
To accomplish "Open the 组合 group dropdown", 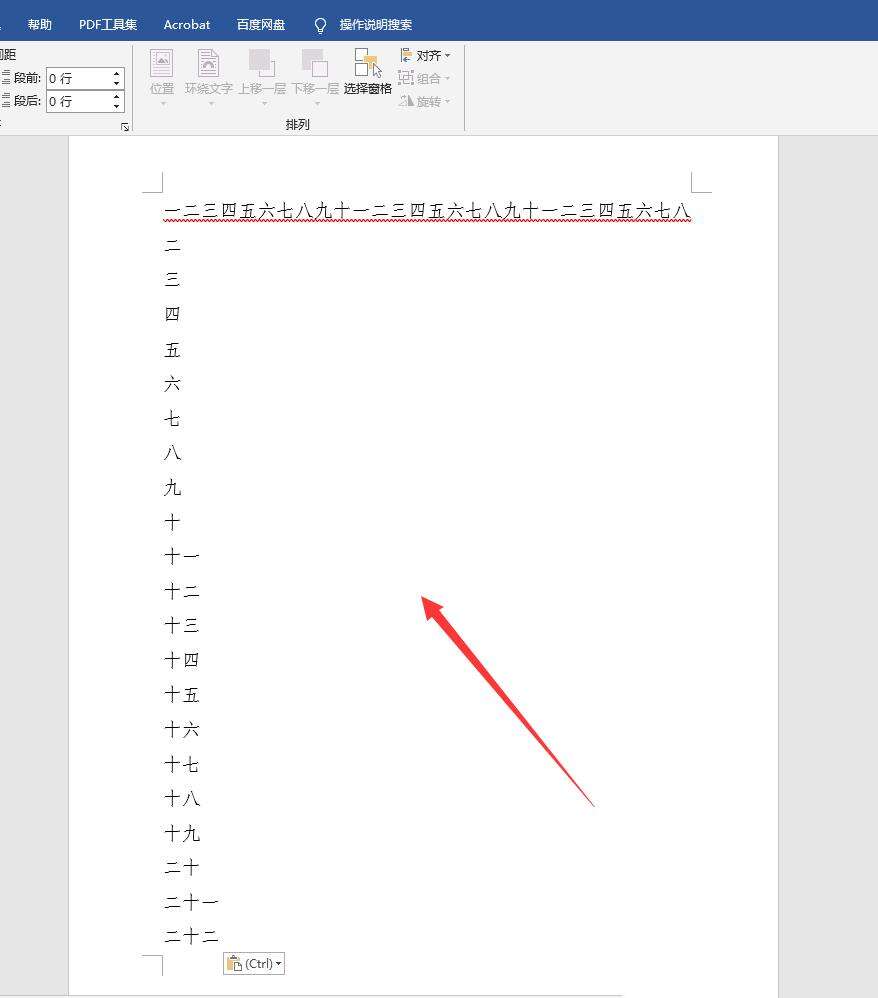I will pos(424,78).
